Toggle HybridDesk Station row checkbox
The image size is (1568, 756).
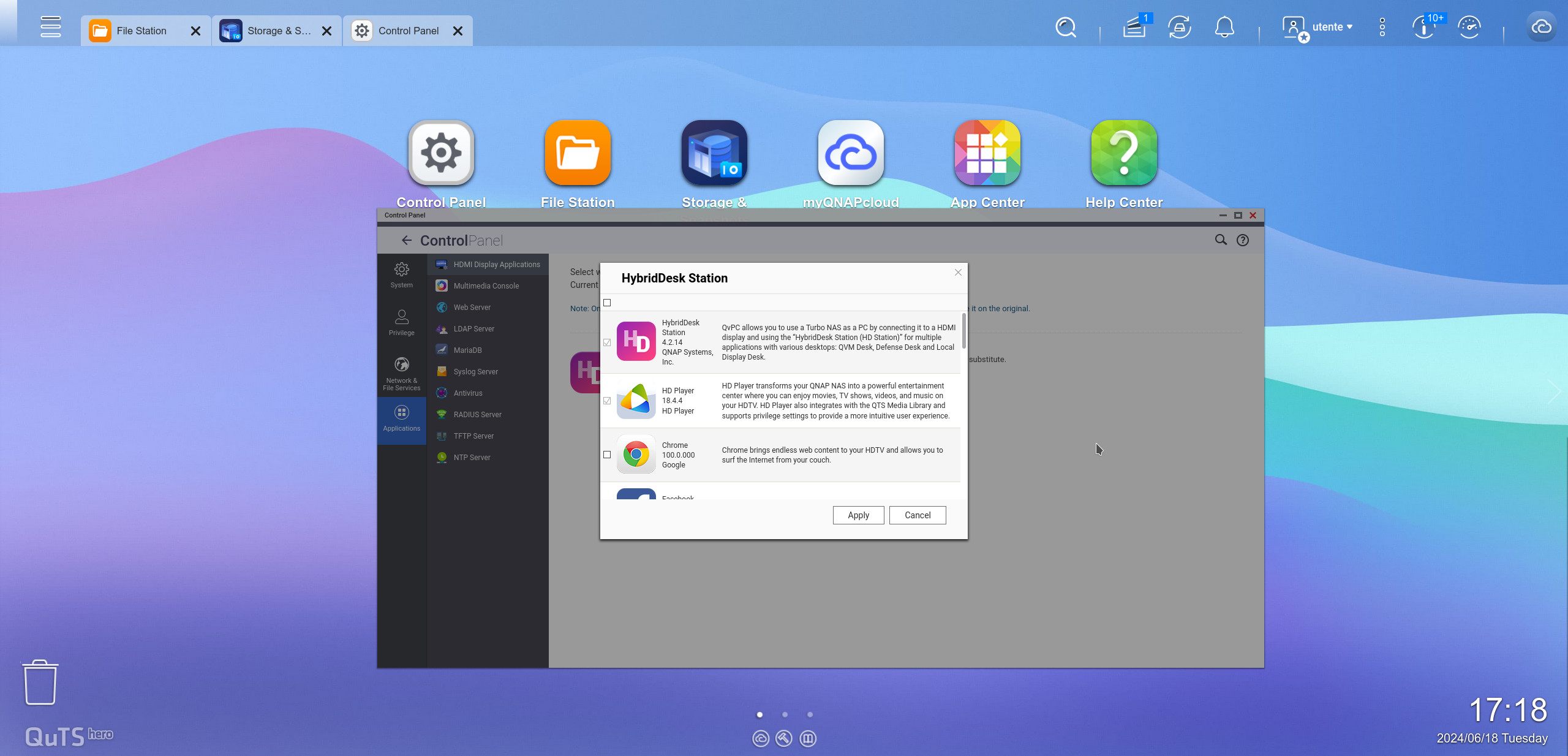coord(607,342)
